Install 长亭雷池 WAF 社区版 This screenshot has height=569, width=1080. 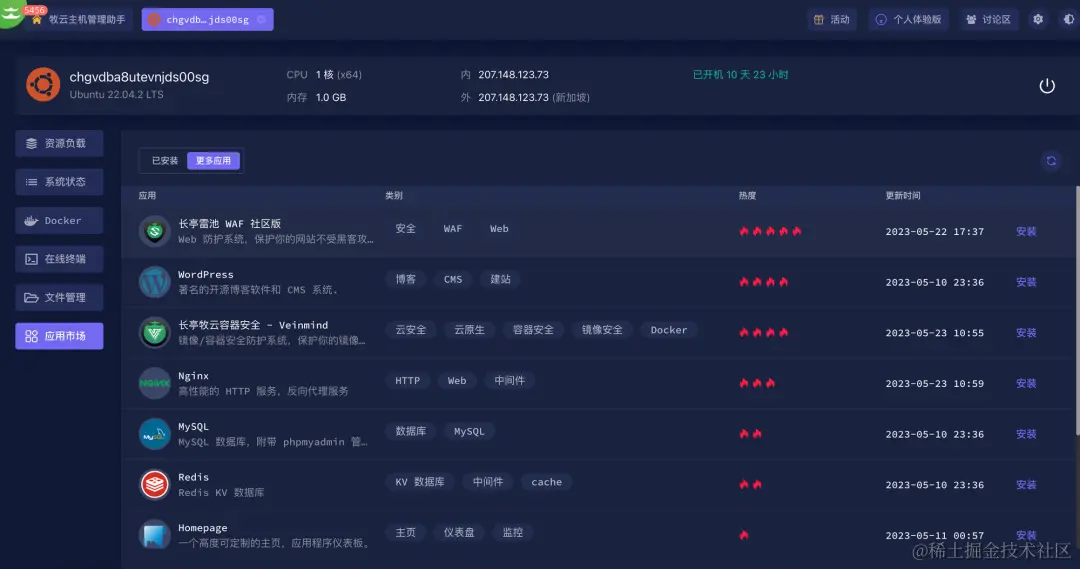(1026, 231)
